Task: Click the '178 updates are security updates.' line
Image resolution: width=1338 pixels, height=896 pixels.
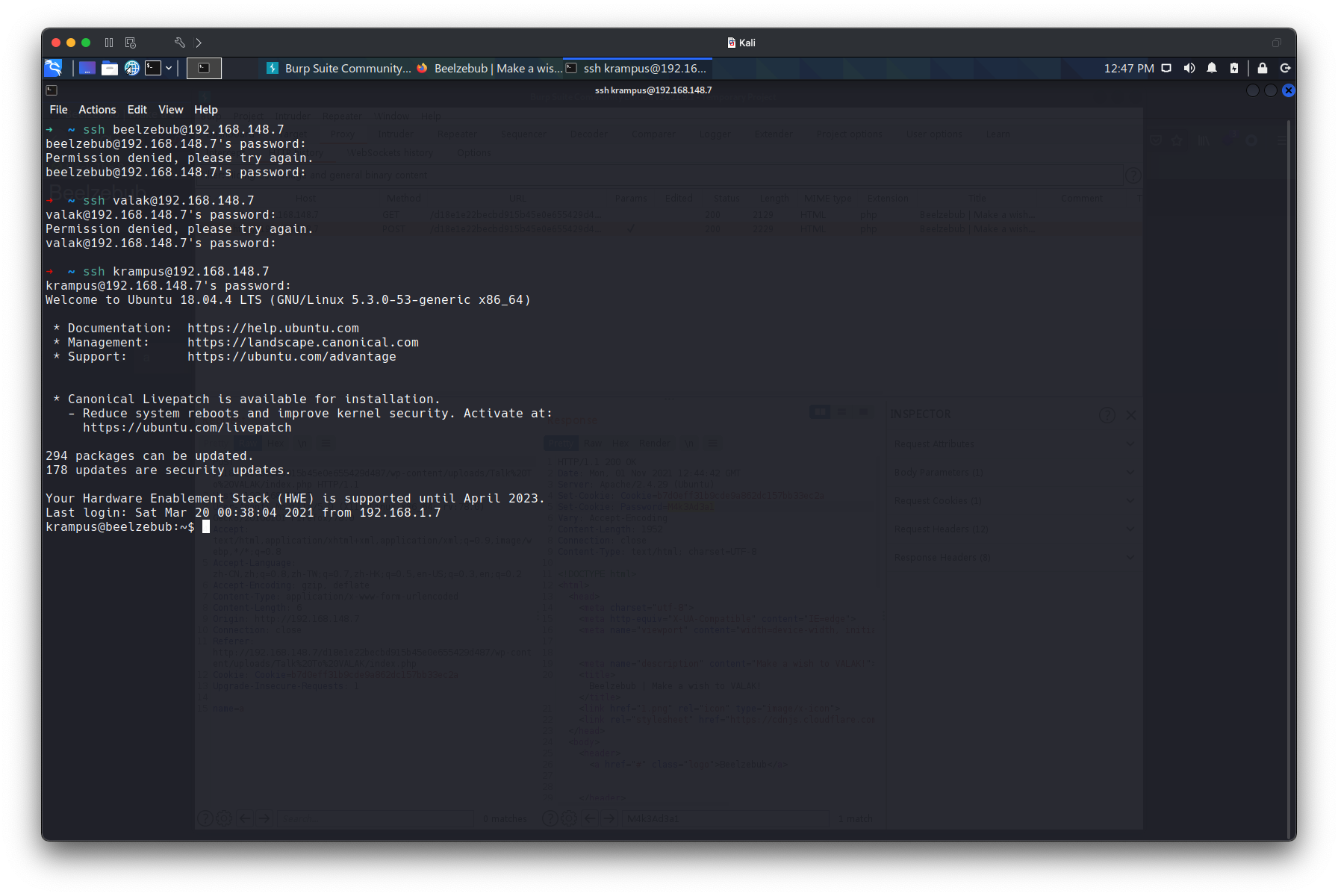Action: (x=168, y=470)
